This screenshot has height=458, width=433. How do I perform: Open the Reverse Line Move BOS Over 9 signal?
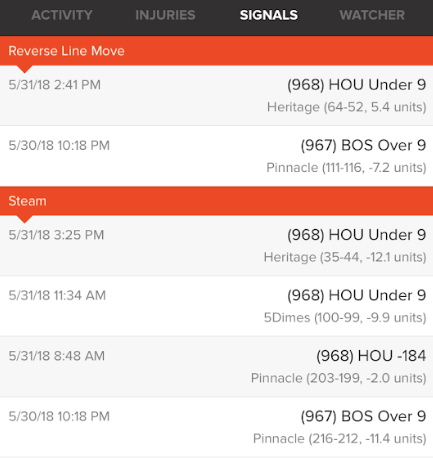coord(216,156)
